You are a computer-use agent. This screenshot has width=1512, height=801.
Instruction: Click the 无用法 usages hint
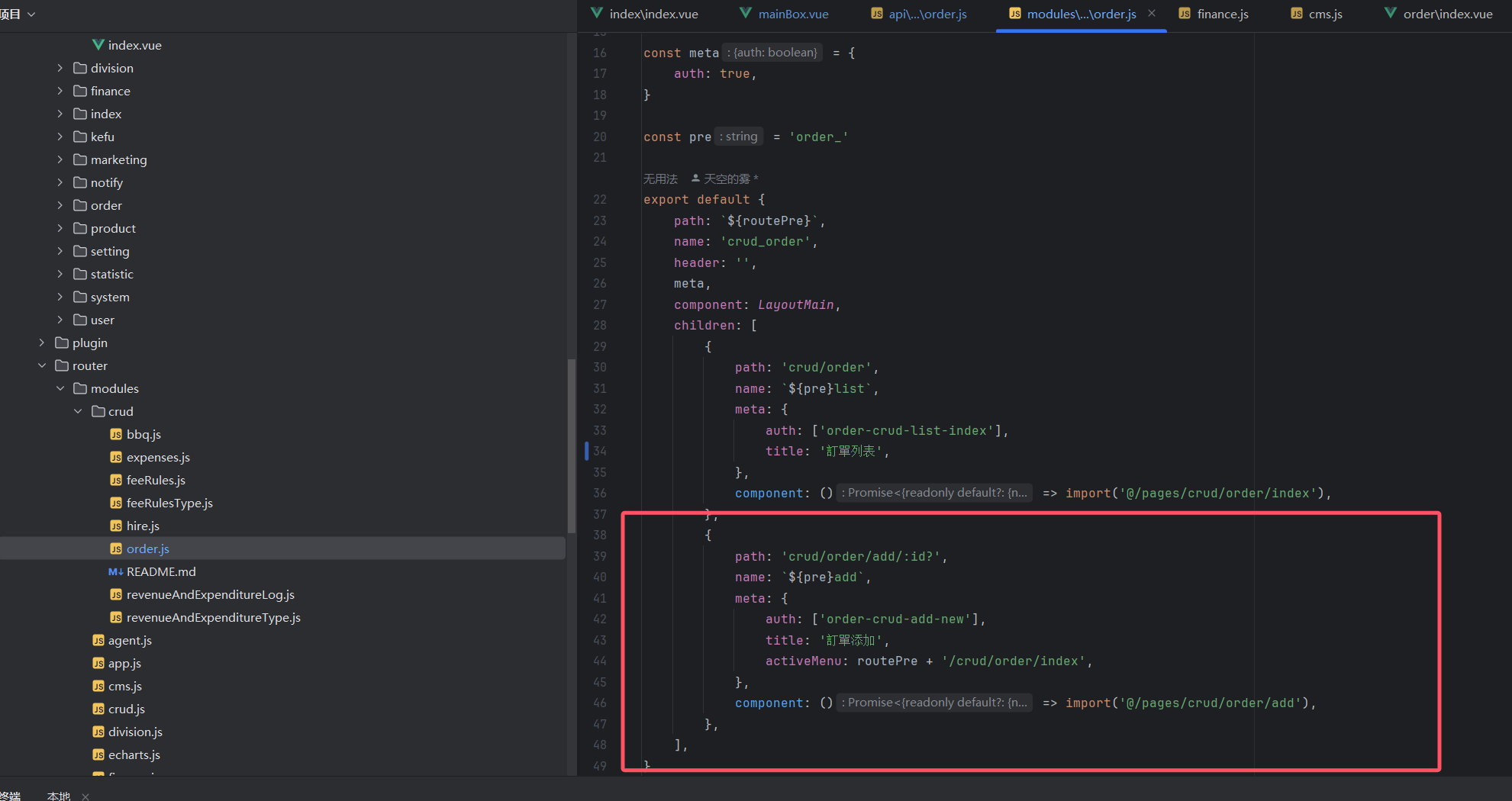[x=660, y=179]
